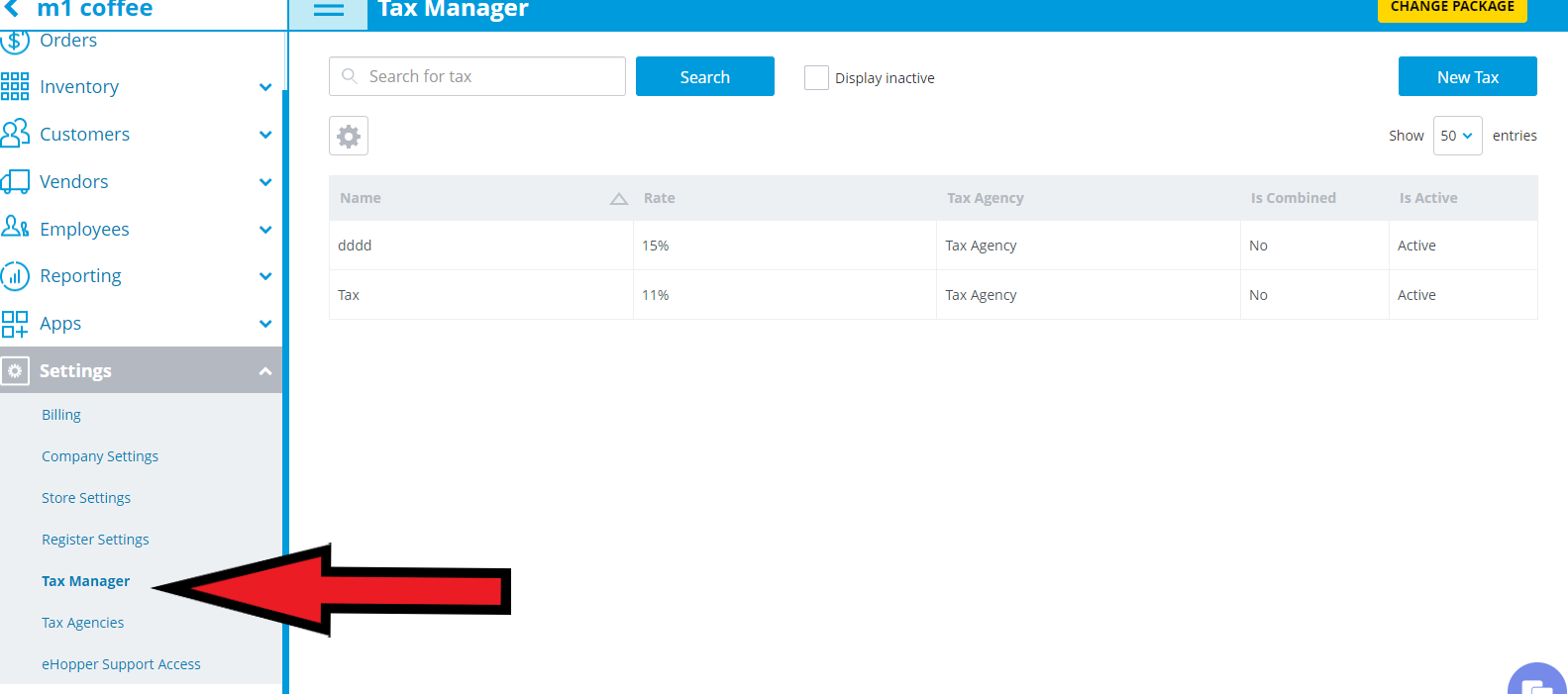Click the Vendors truck icon
1568x694 pixels.
(15, 181)
